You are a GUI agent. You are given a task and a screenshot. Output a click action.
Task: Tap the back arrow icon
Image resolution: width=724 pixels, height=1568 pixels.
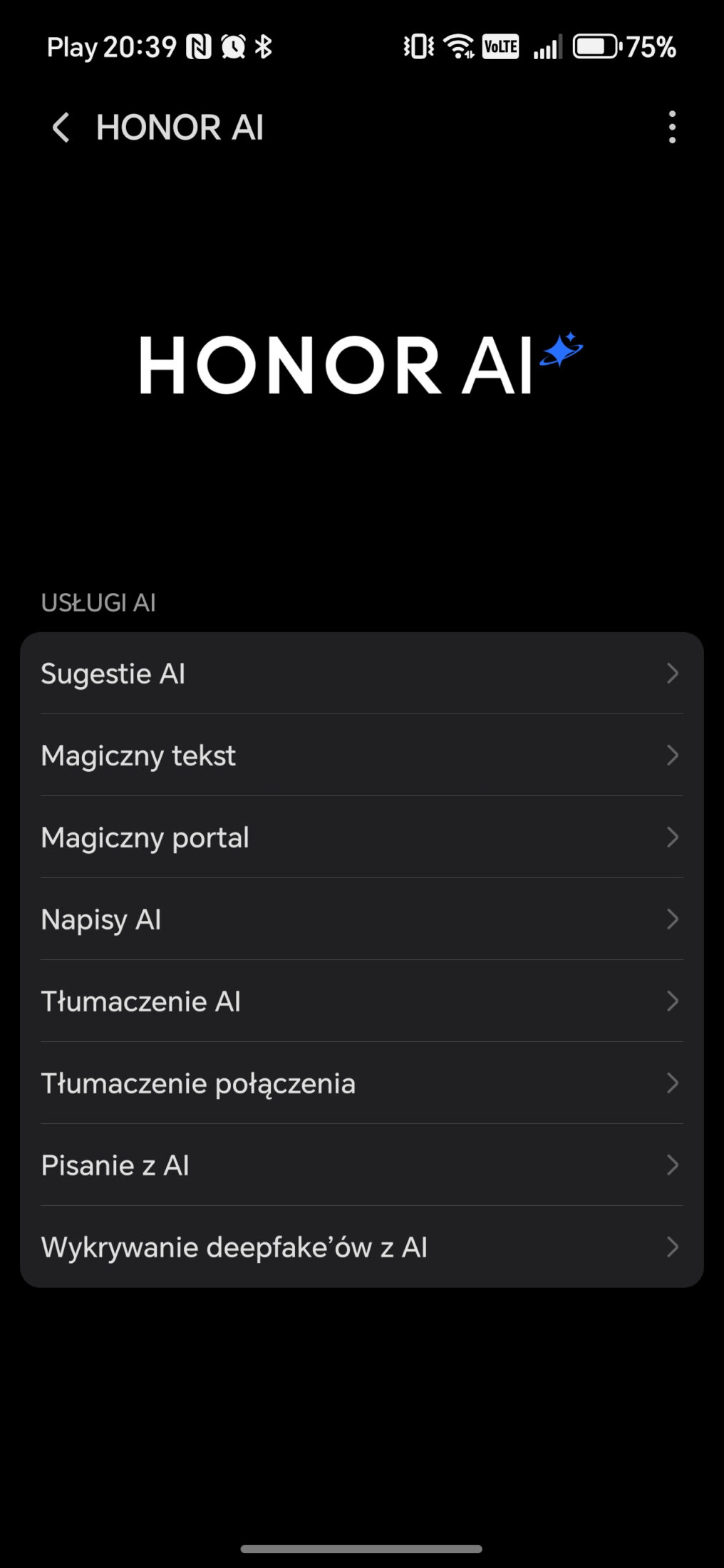[x=61, y=128]
